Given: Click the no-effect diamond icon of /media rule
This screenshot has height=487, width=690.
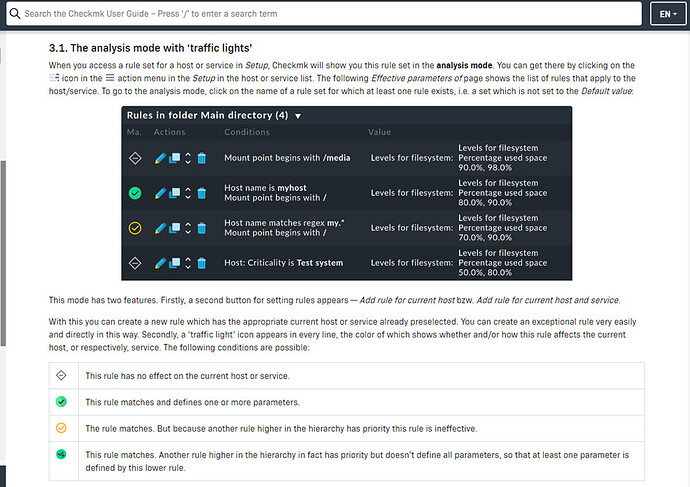Looking at the screenshot, I should click(x=134, y=158).
